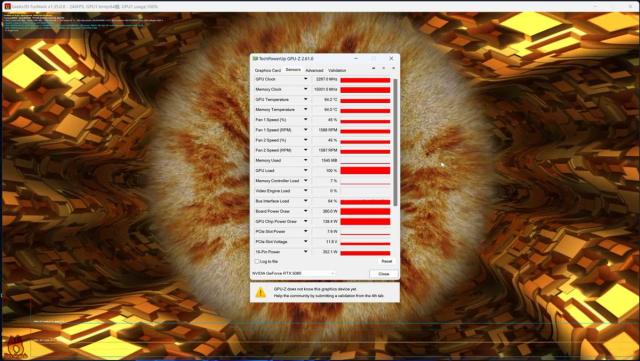Click the Reset button
The image size is (640, 361).
(386, 261)
